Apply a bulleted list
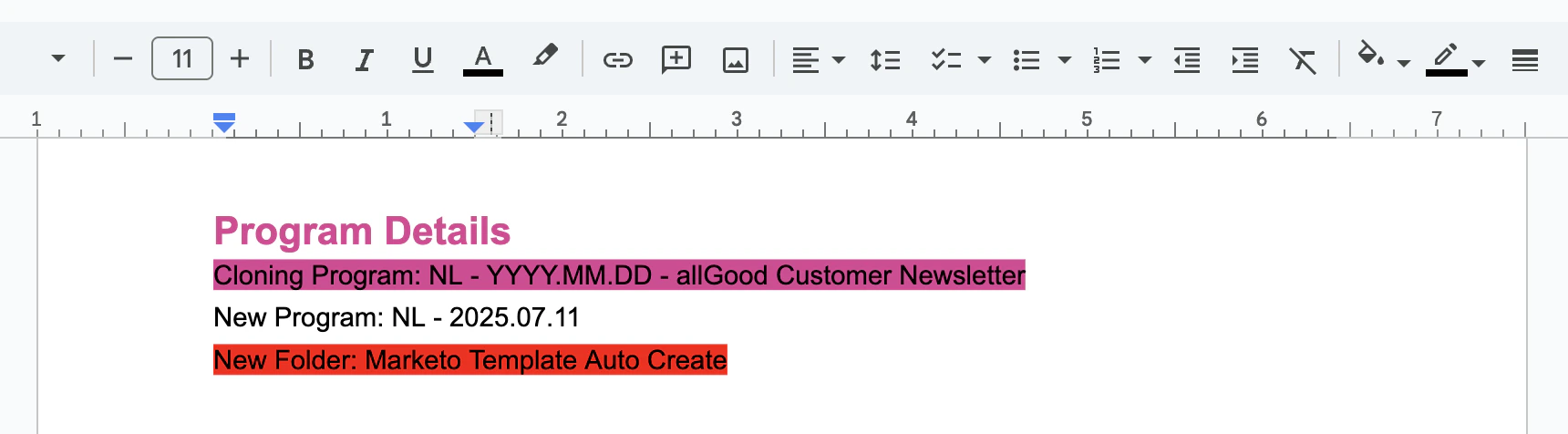 1026,60
